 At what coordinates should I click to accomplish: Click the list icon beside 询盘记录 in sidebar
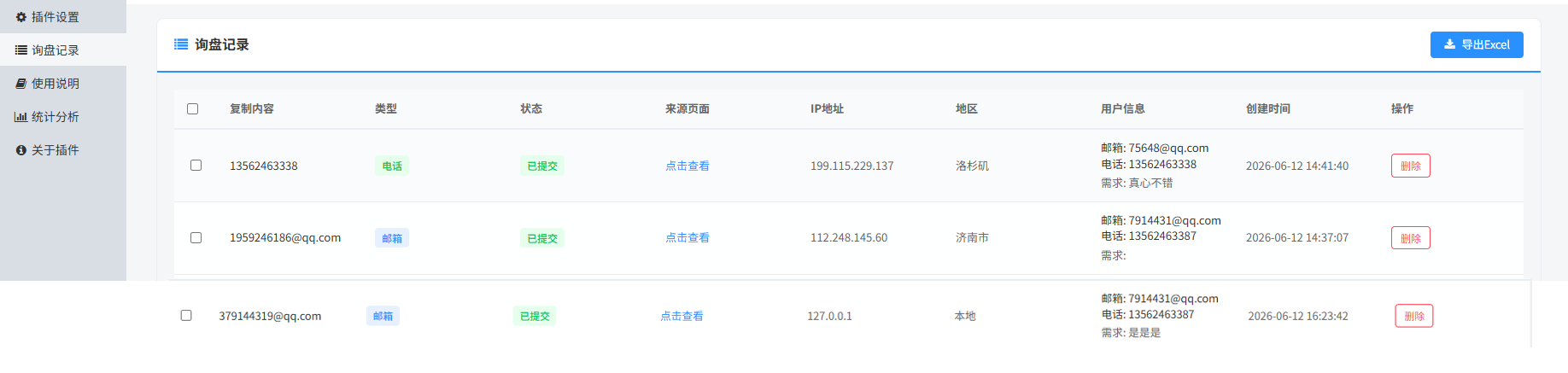(21, 50)
